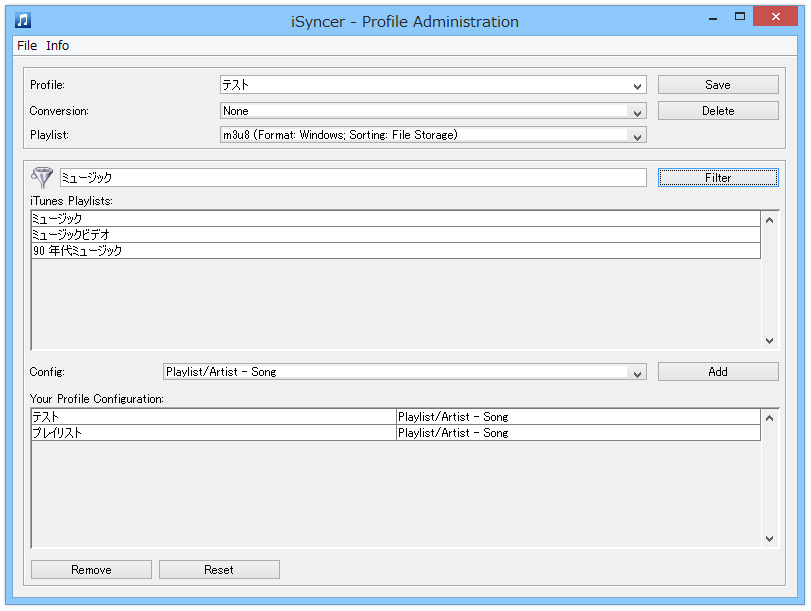The height and width of the screenshot is (611, 811).
Task: Click the テスト row's Playlist/Artist - Song cell
Action: 578,416
